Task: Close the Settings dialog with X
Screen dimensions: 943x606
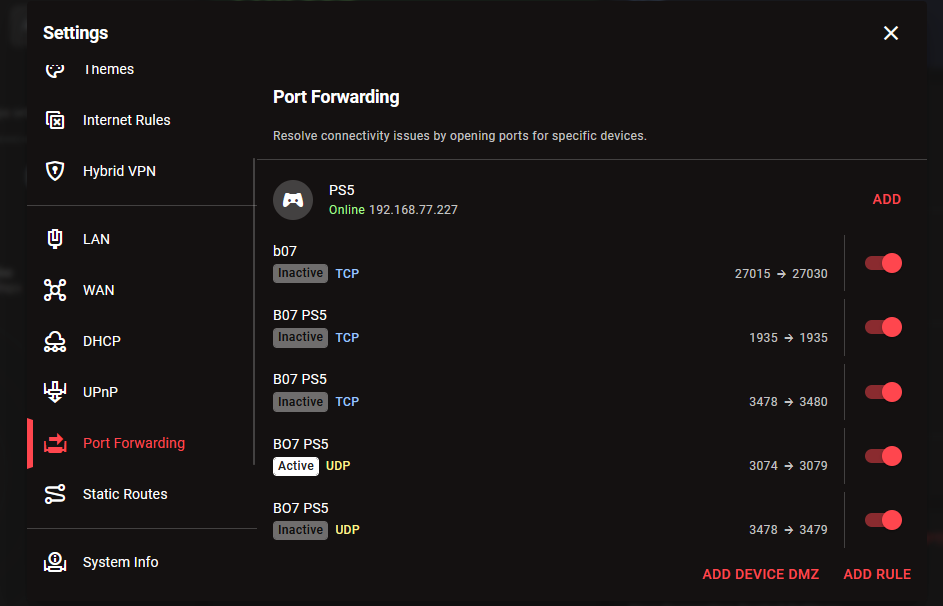Action: coord(891,33)
